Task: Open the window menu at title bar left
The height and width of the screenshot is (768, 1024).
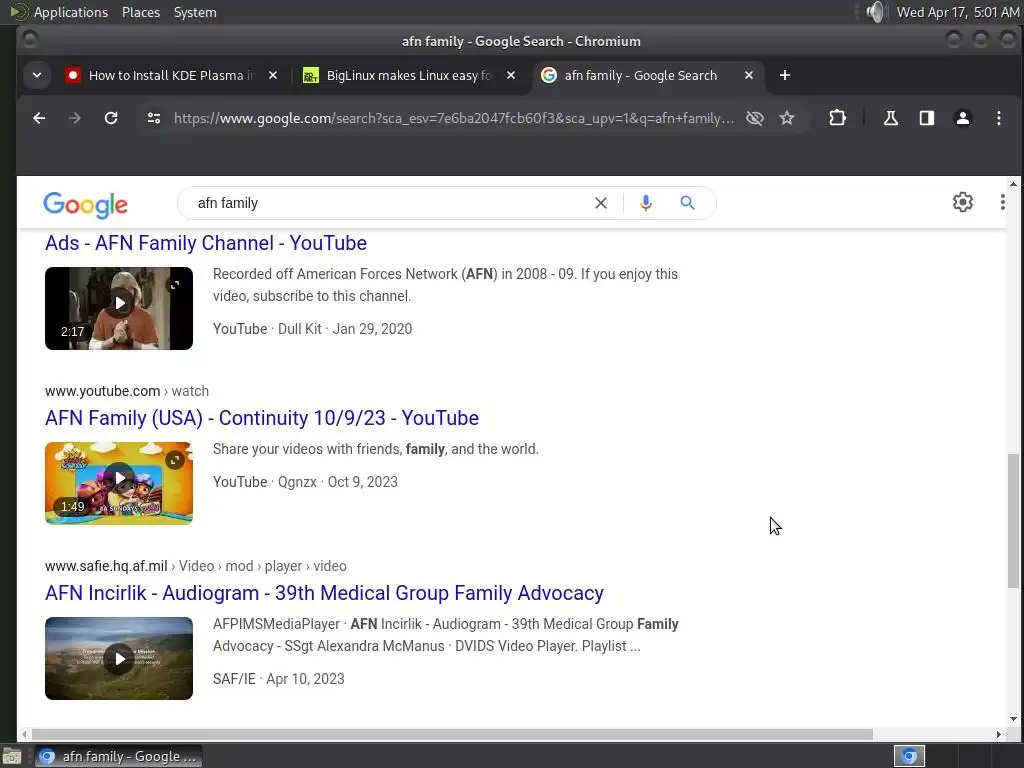Action: pos(29,40)
